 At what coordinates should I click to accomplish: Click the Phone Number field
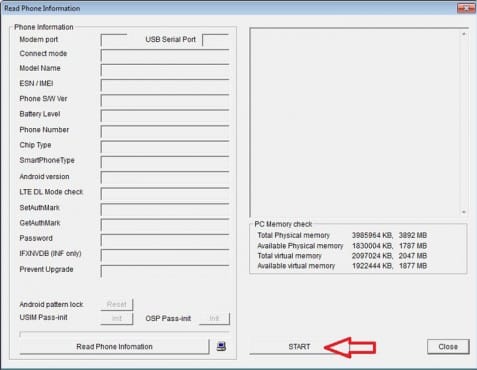(x=165, y=131)
